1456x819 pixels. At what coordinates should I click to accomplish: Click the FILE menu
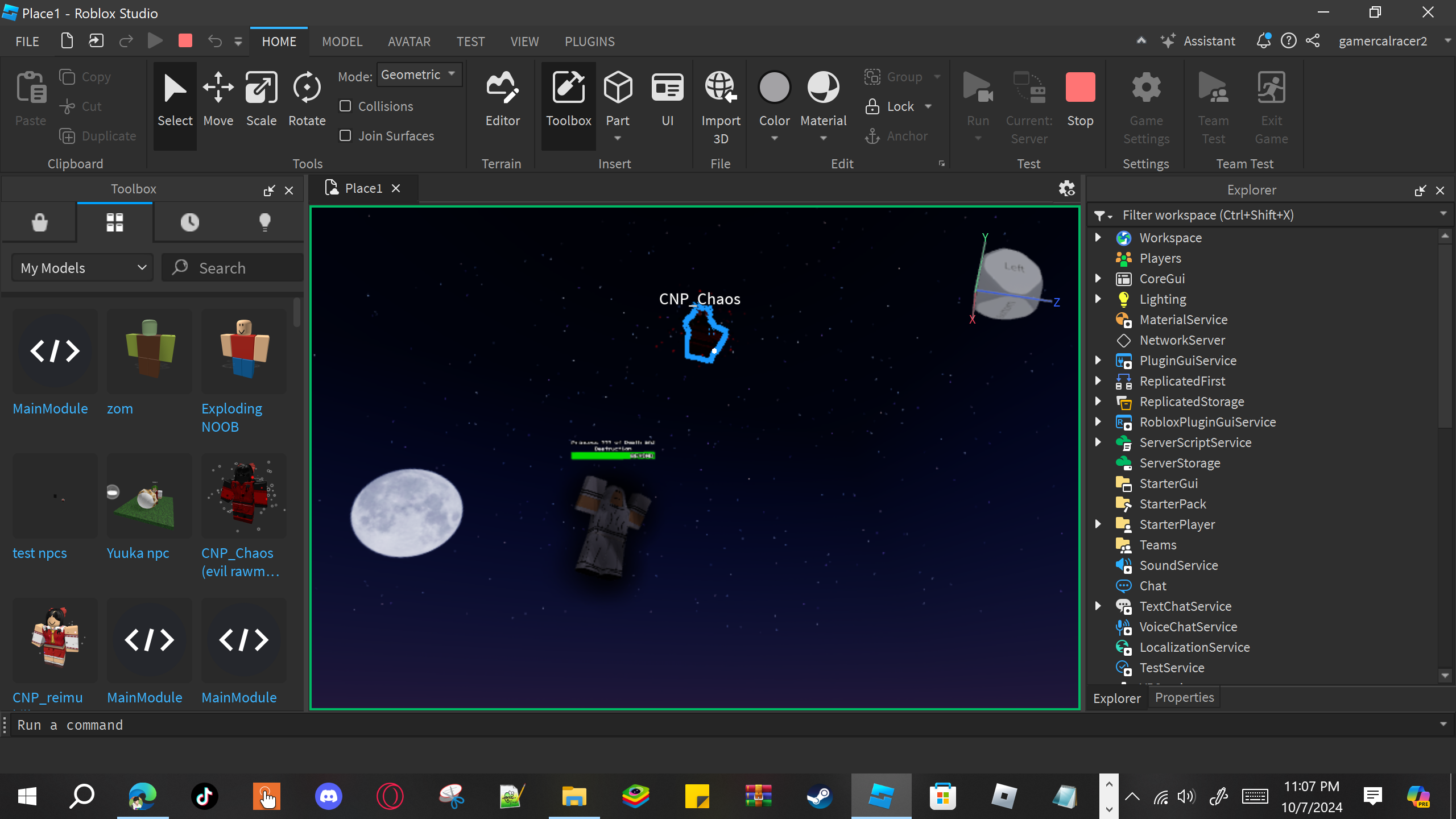(x=27, y=42)
